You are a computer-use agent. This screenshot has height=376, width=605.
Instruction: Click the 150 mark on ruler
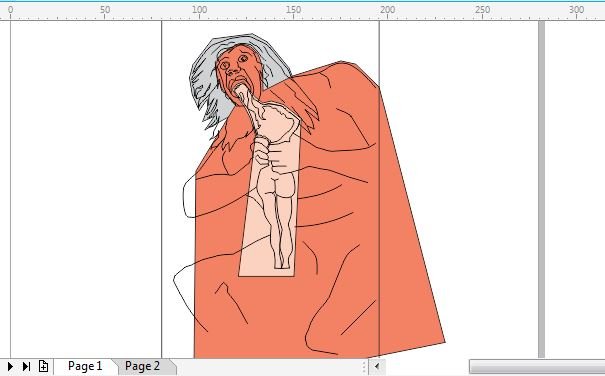point(293,10)
